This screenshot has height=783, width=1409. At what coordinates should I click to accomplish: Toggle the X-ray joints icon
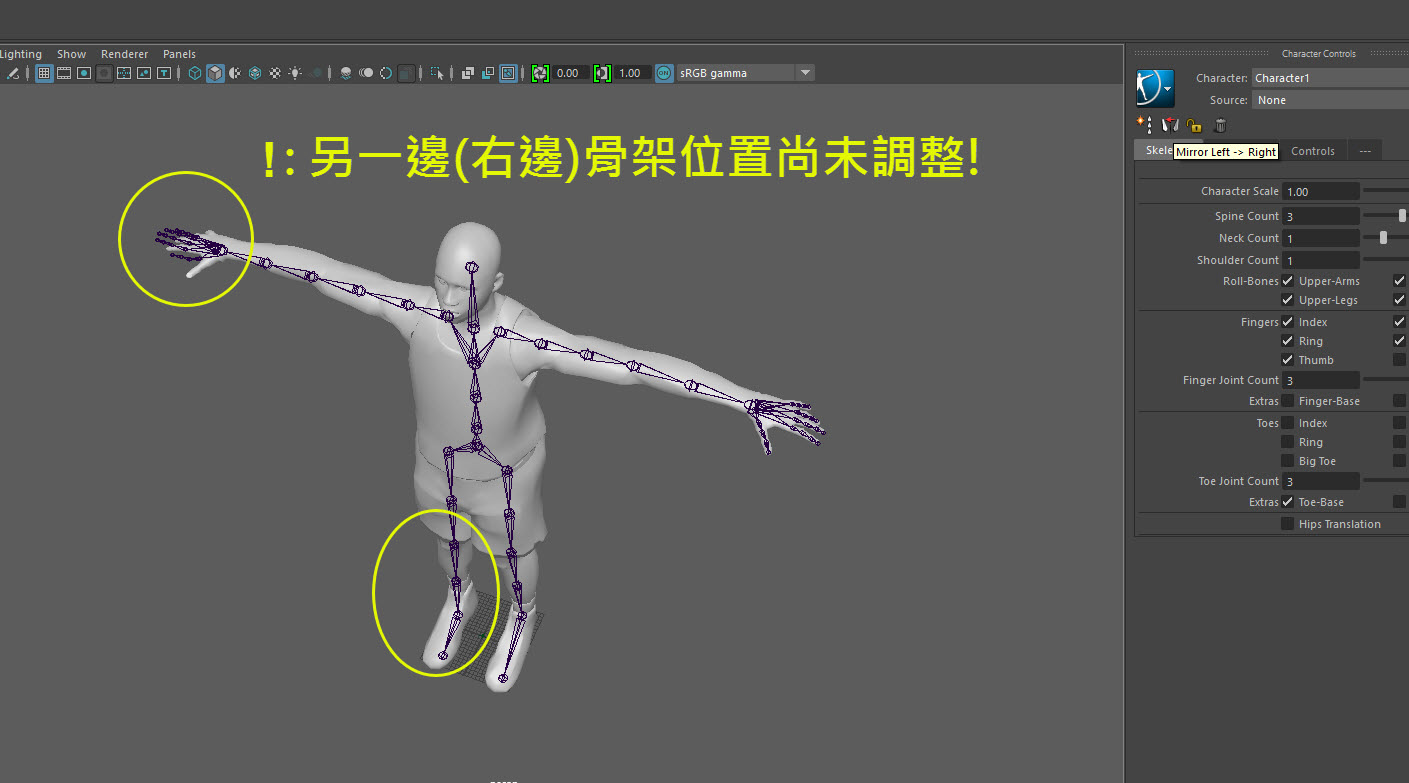[x=508, y=73]
